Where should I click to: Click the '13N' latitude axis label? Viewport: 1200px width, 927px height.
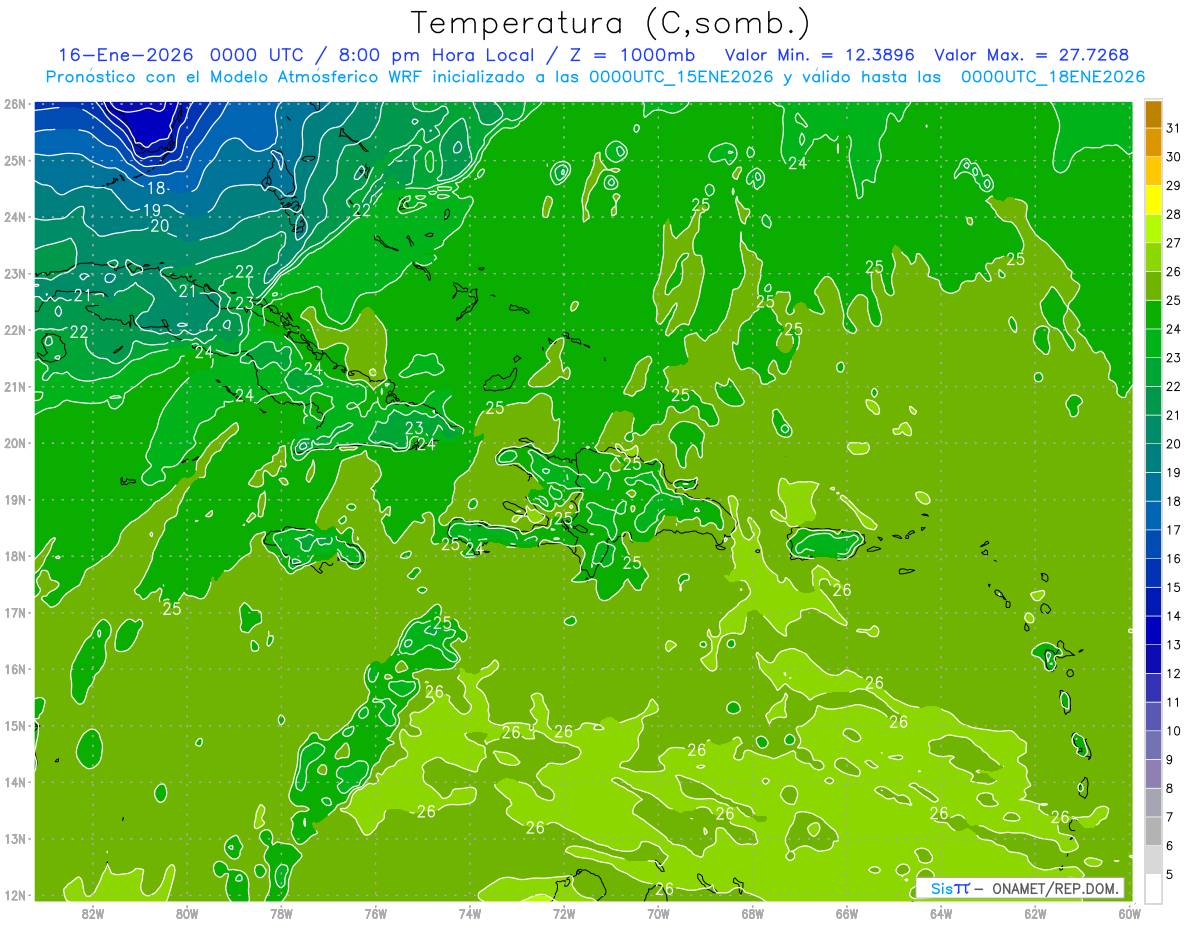coord(15,839)
